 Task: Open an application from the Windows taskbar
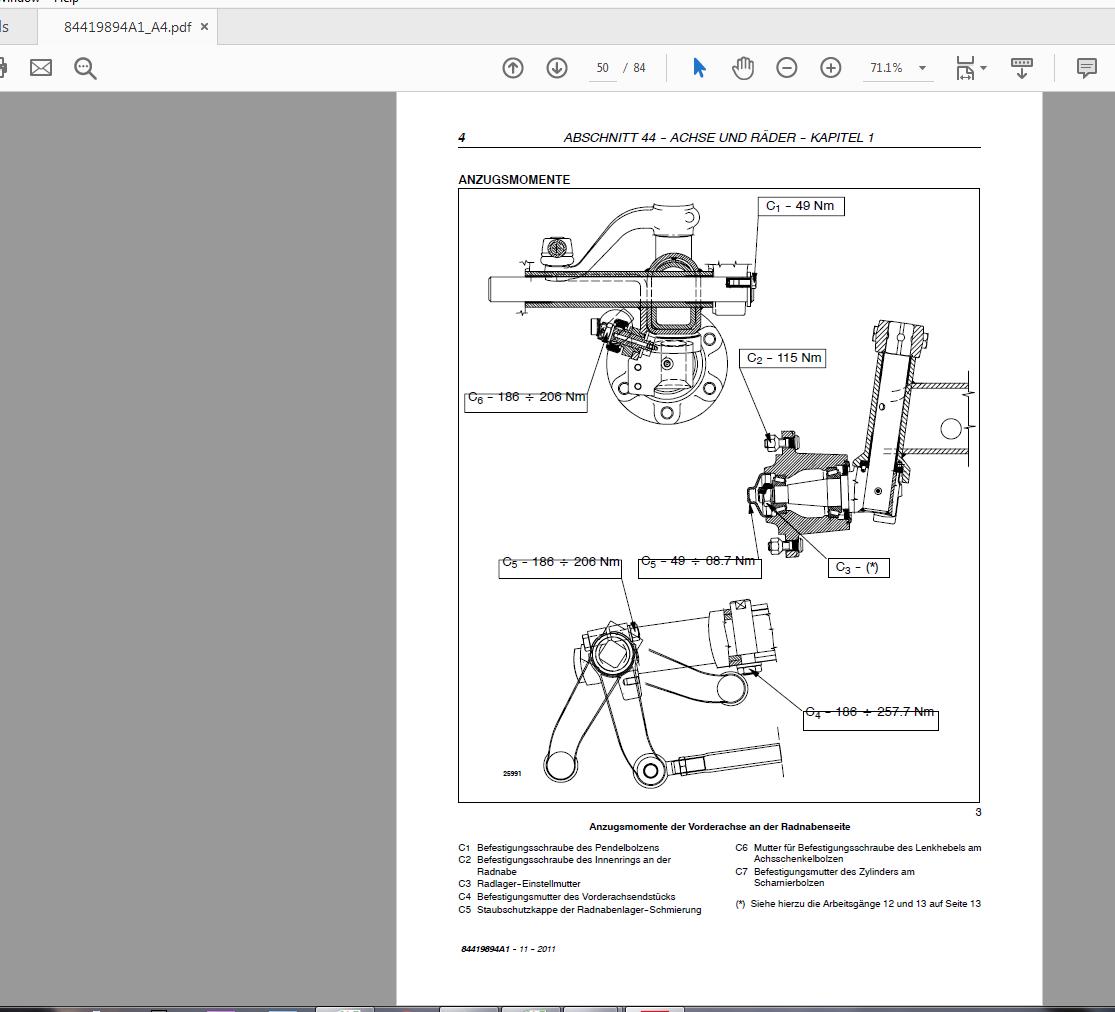[345, 1008]
